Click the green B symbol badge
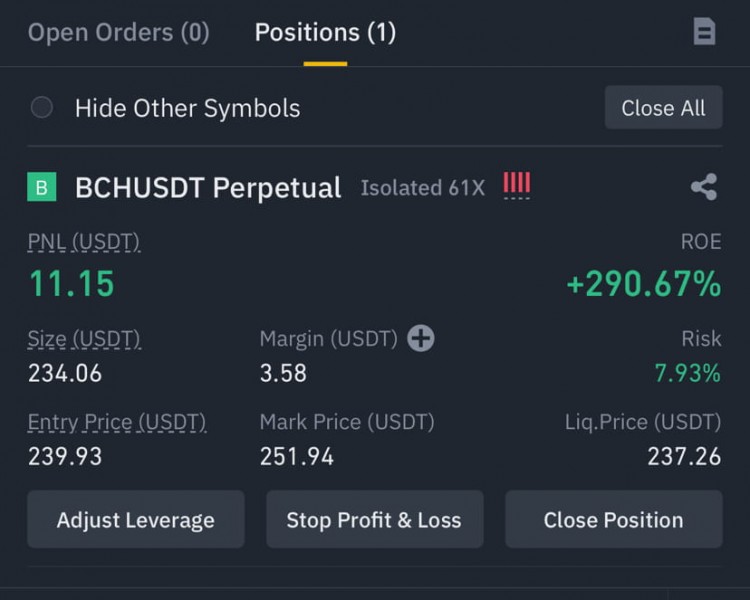The width and height of the screenshot is (750, 600). (42, 187)
